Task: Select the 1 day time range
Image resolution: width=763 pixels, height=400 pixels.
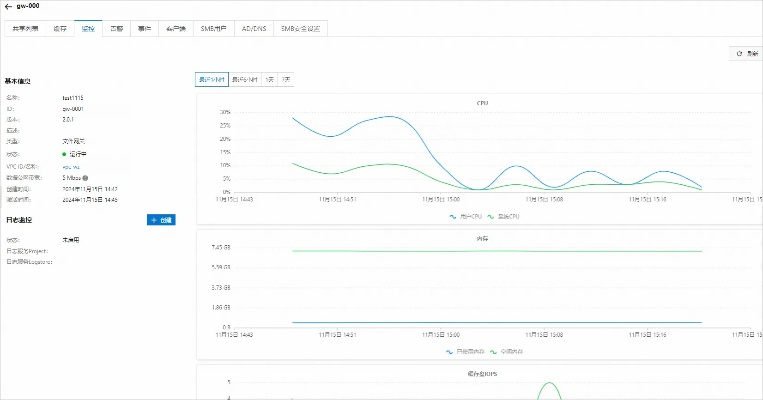Action: (269, 78)
